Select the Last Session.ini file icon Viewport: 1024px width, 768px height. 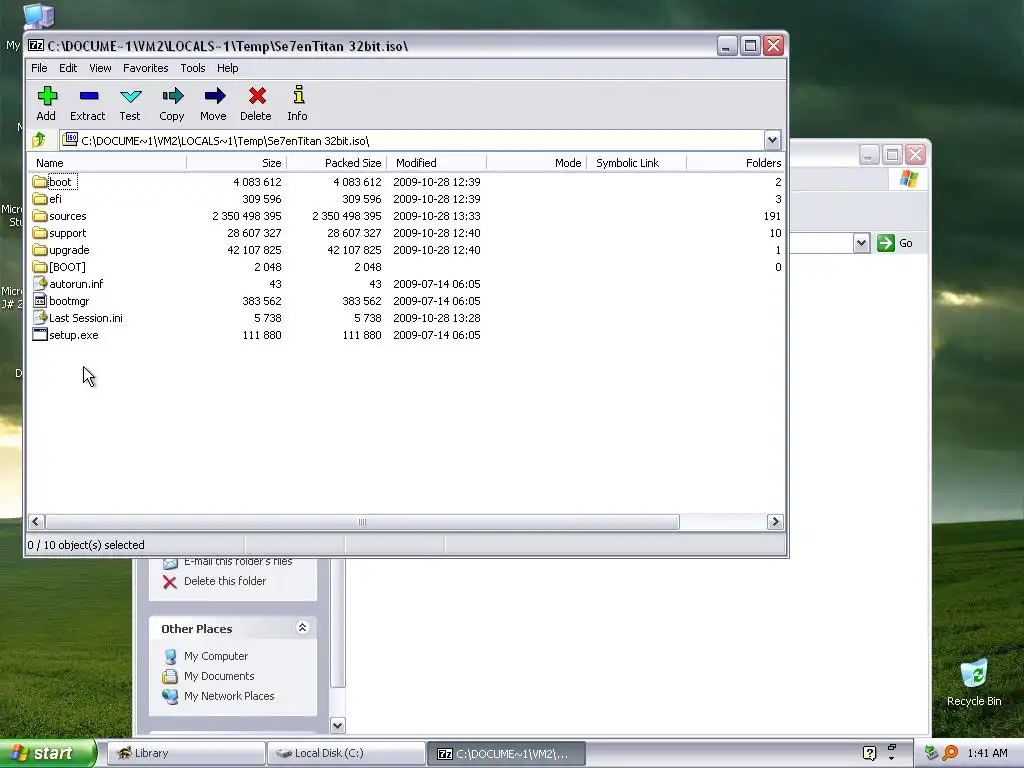click(x=40, y=317)
